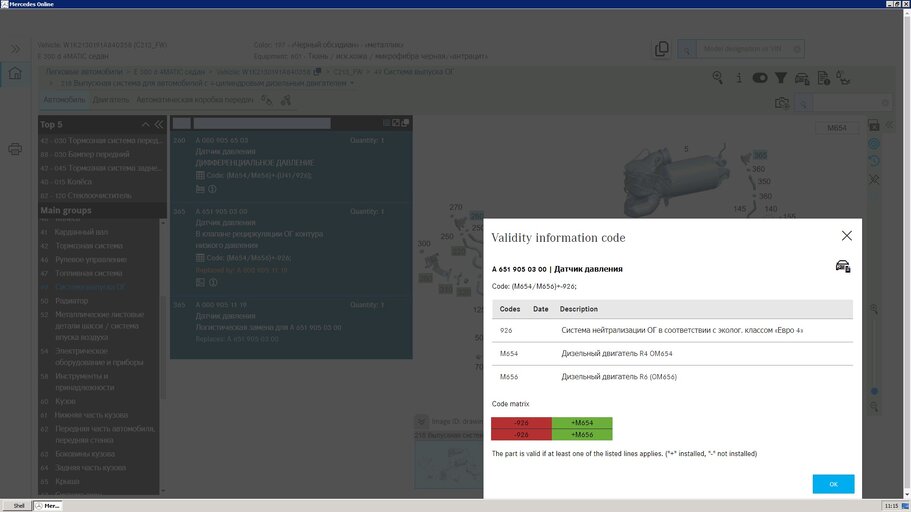Viewport: 911px width, 512px height.
Task: Sort by the Codes column header
Action: point(510,309)
